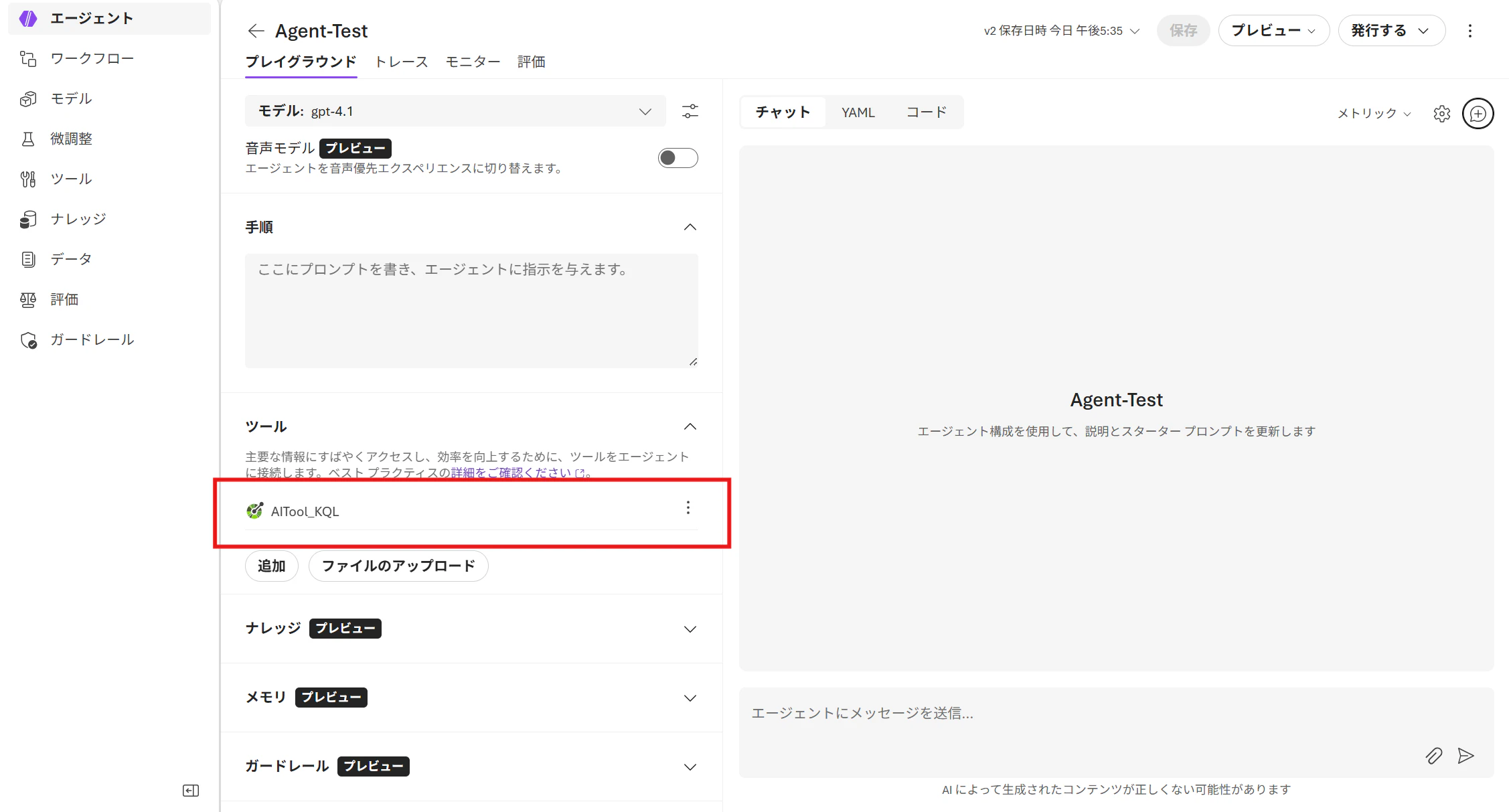This screenshot has width=1509, height=812.
Task: Click the attach file paperclip icon
Action: 1433,756
